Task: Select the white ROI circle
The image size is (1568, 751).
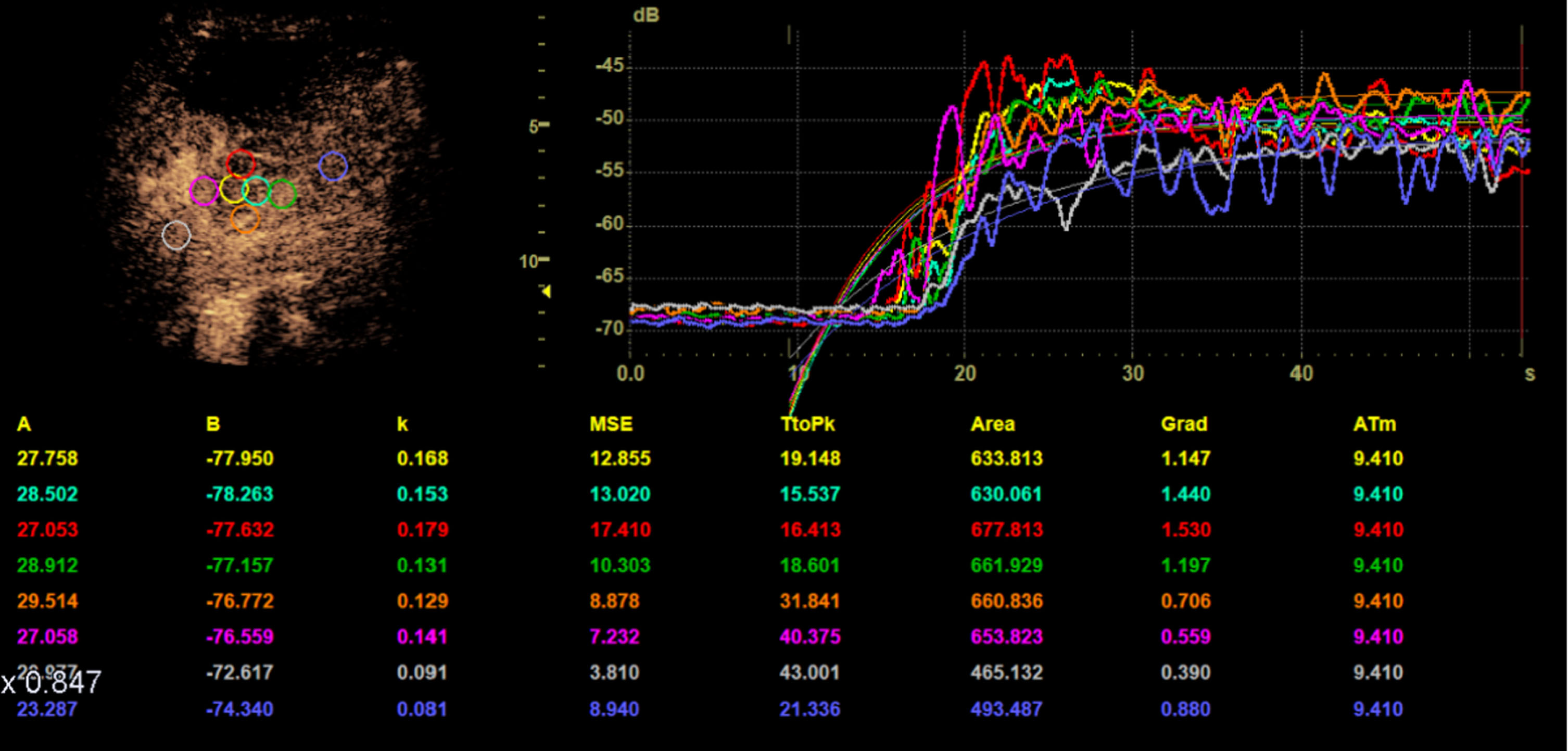Action: (176, 235)
